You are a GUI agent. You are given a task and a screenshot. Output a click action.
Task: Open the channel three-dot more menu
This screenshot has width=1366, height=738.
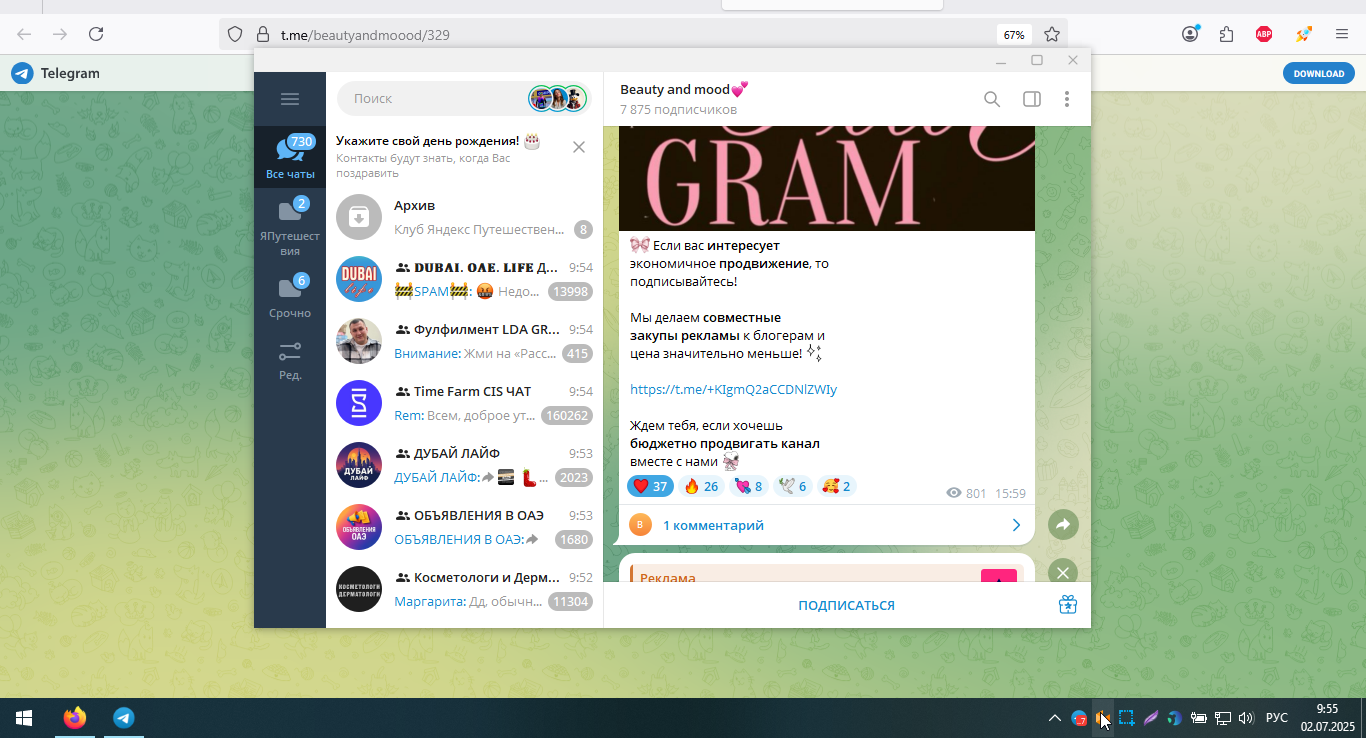point(1067,99)
